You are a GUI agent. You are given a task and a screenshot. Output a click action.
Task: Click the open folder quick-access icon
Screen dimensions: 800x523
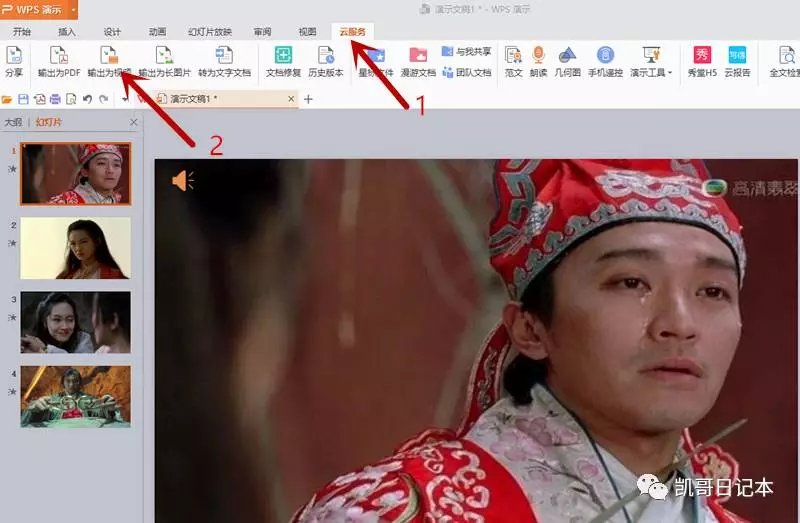click(x=7, y=99)
